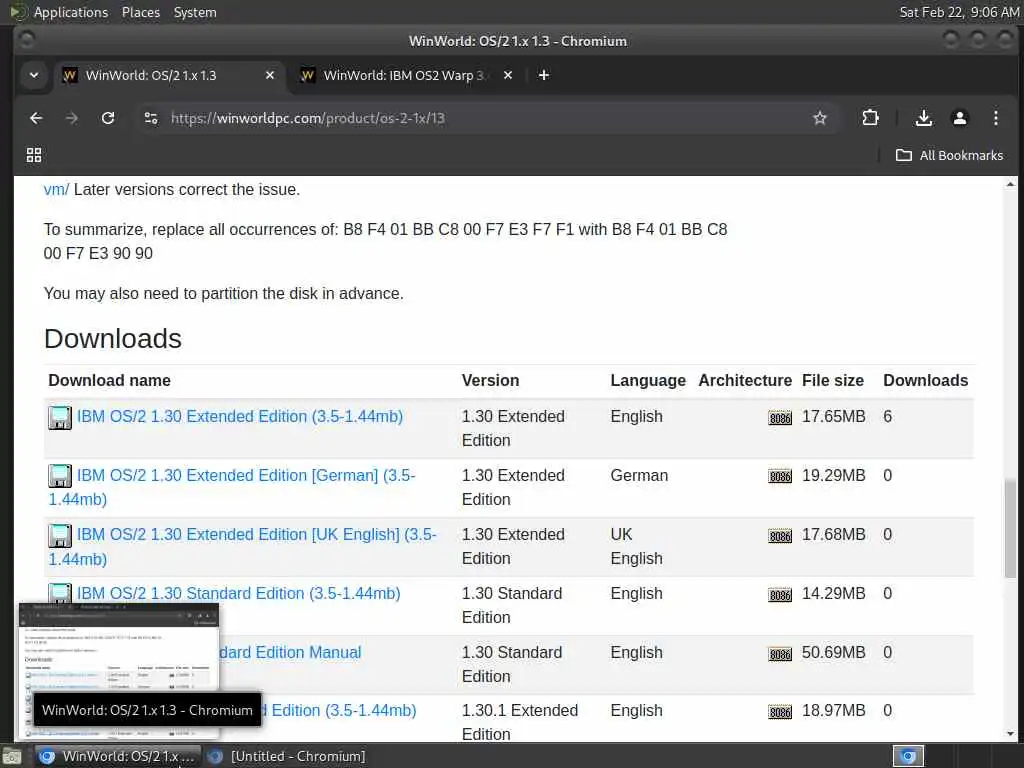Open the System menu
Viewport: 1024px width, 768px height.
click(x=195, y=12)
